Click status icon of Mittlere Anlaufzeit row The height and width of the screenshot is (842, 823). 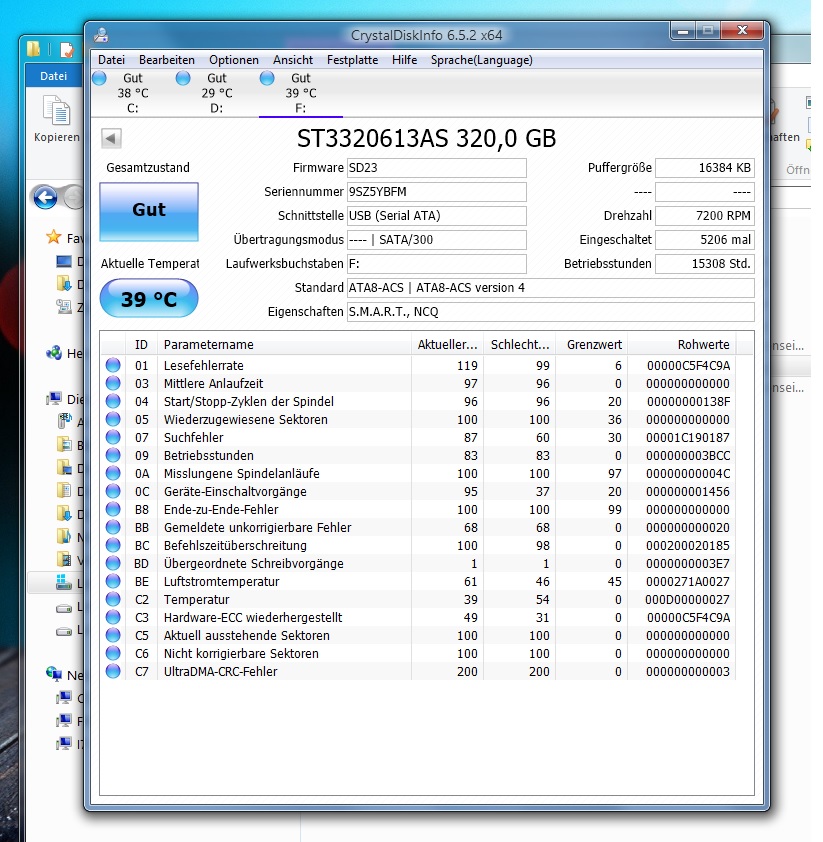click(x=113, y=383)
